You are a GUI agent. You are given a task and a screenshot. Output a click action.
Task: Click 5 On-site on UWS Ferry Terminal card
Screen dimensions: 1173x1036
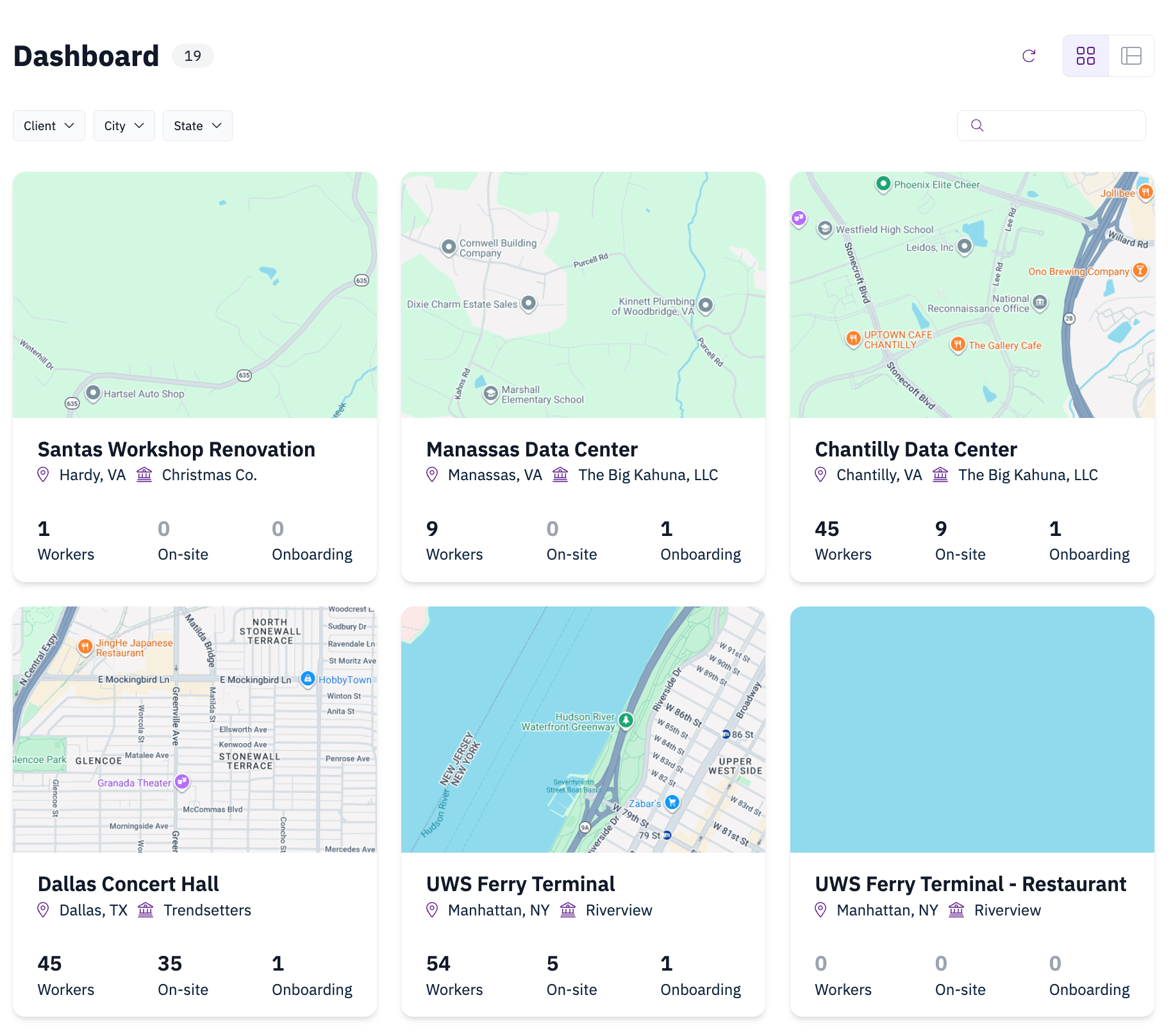coord(572,976)
